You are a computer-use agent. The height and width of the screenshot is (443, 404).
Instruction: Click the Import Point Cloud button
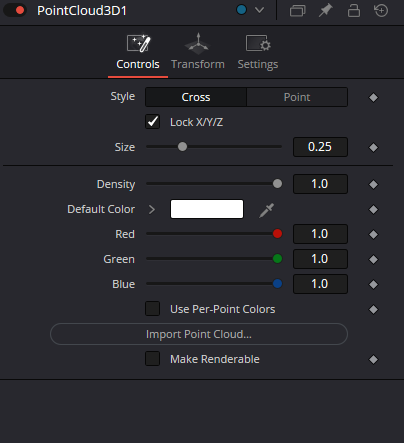click(199, 334)
